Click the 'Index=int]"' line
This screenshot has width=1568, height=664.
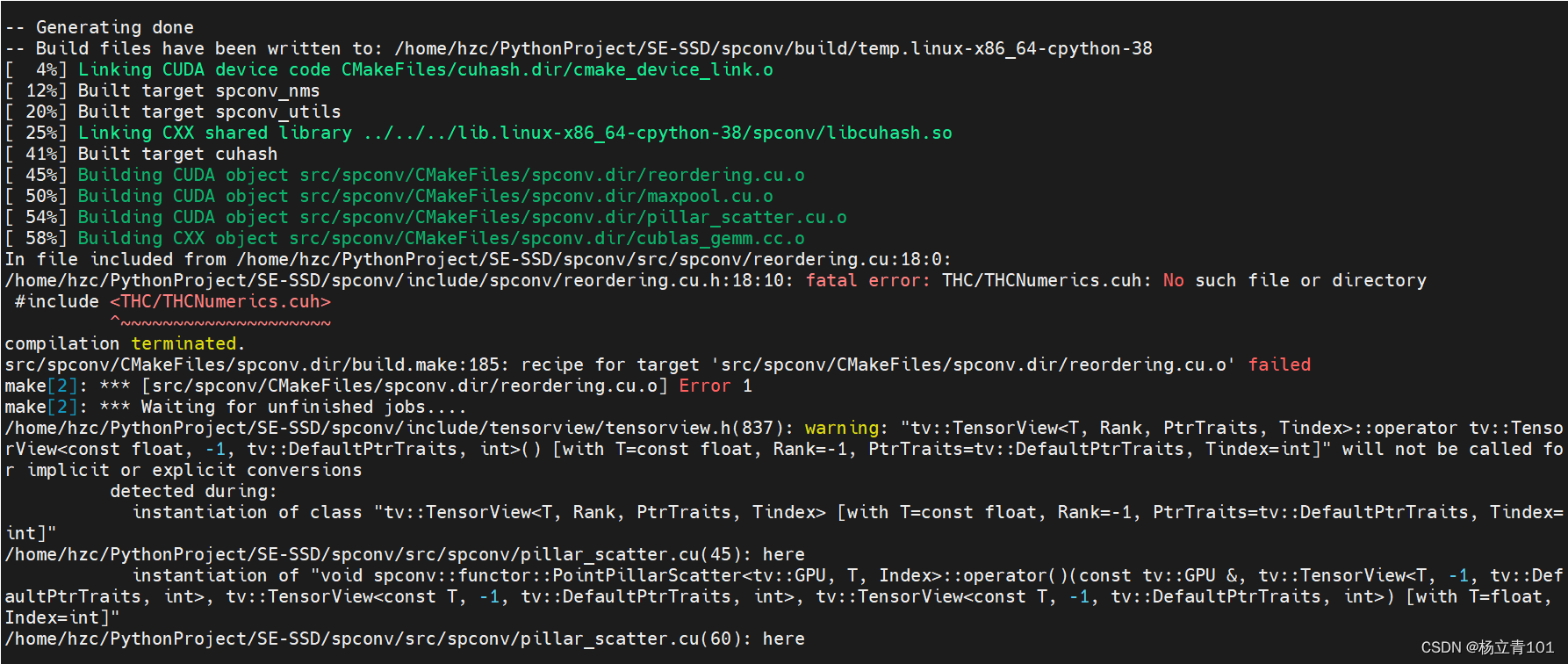pyautogui.click(x=62, y=617)
